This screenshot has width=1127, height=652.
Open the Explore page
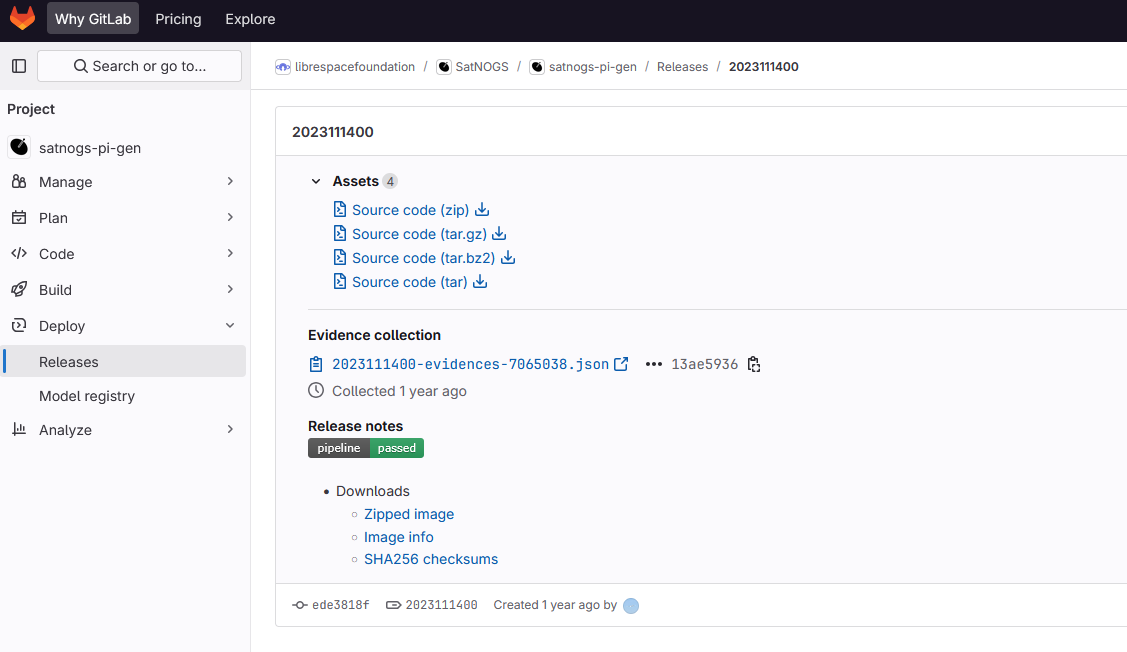click(250, 19)
